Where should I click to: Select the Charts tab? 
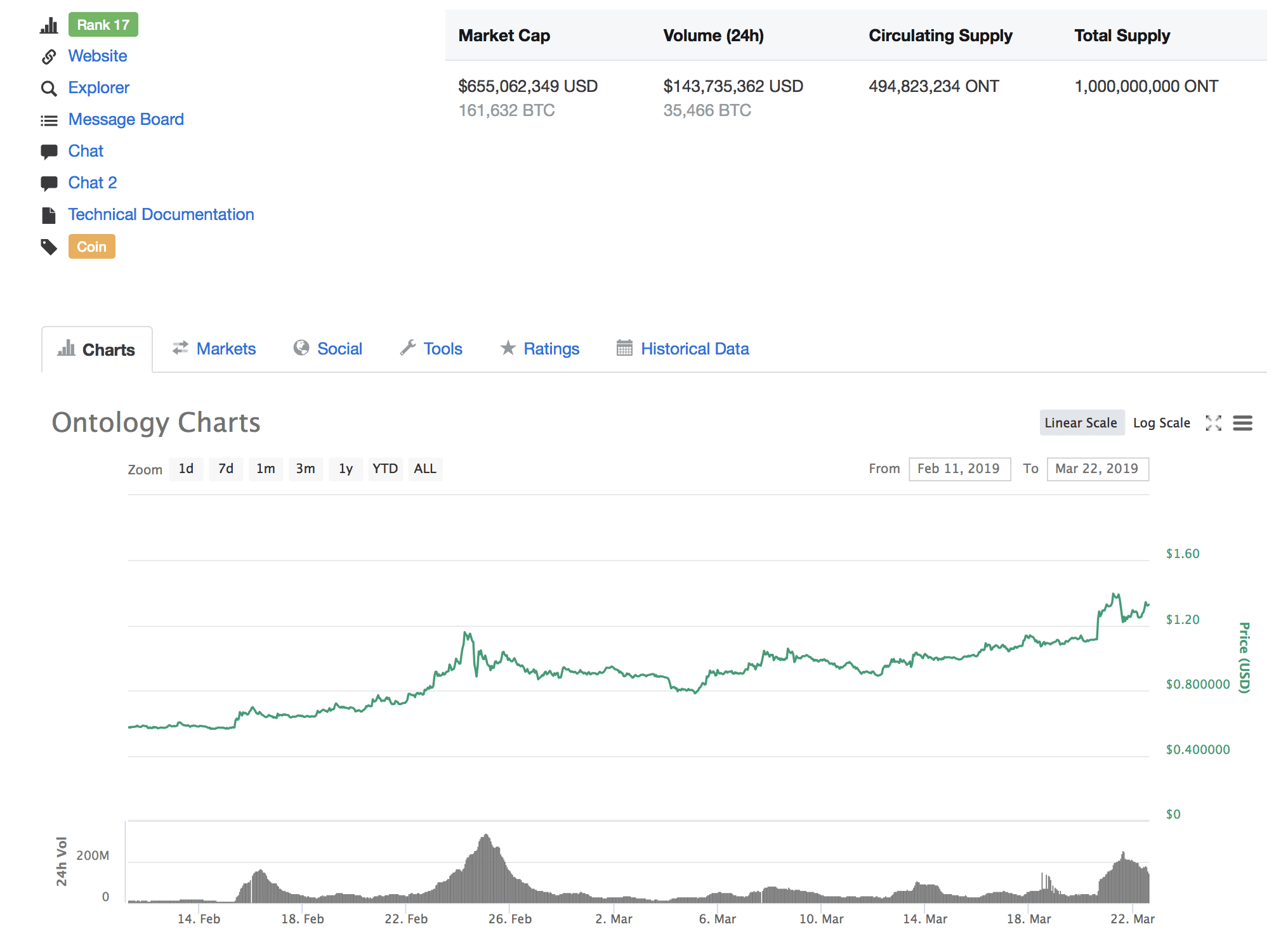(97, 349)
